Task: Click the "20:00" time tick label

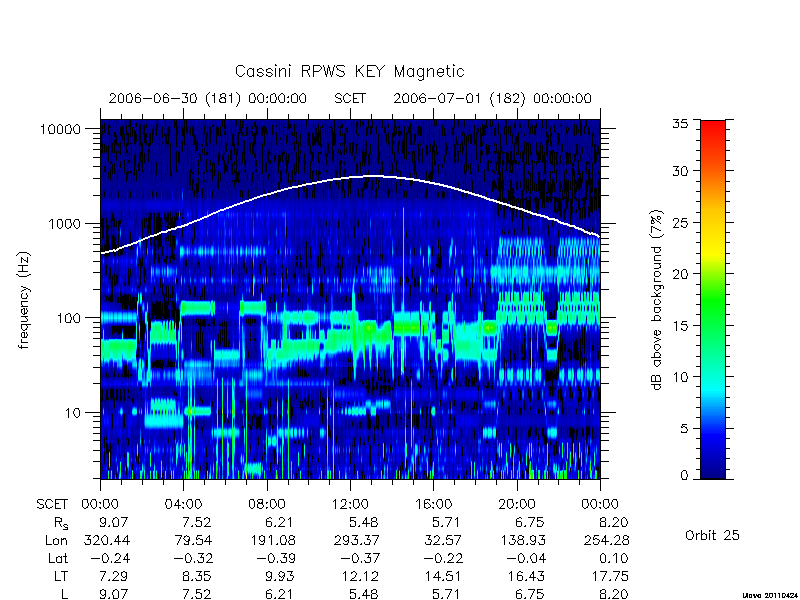Action: pyautogui.click(x=517, y=505)
